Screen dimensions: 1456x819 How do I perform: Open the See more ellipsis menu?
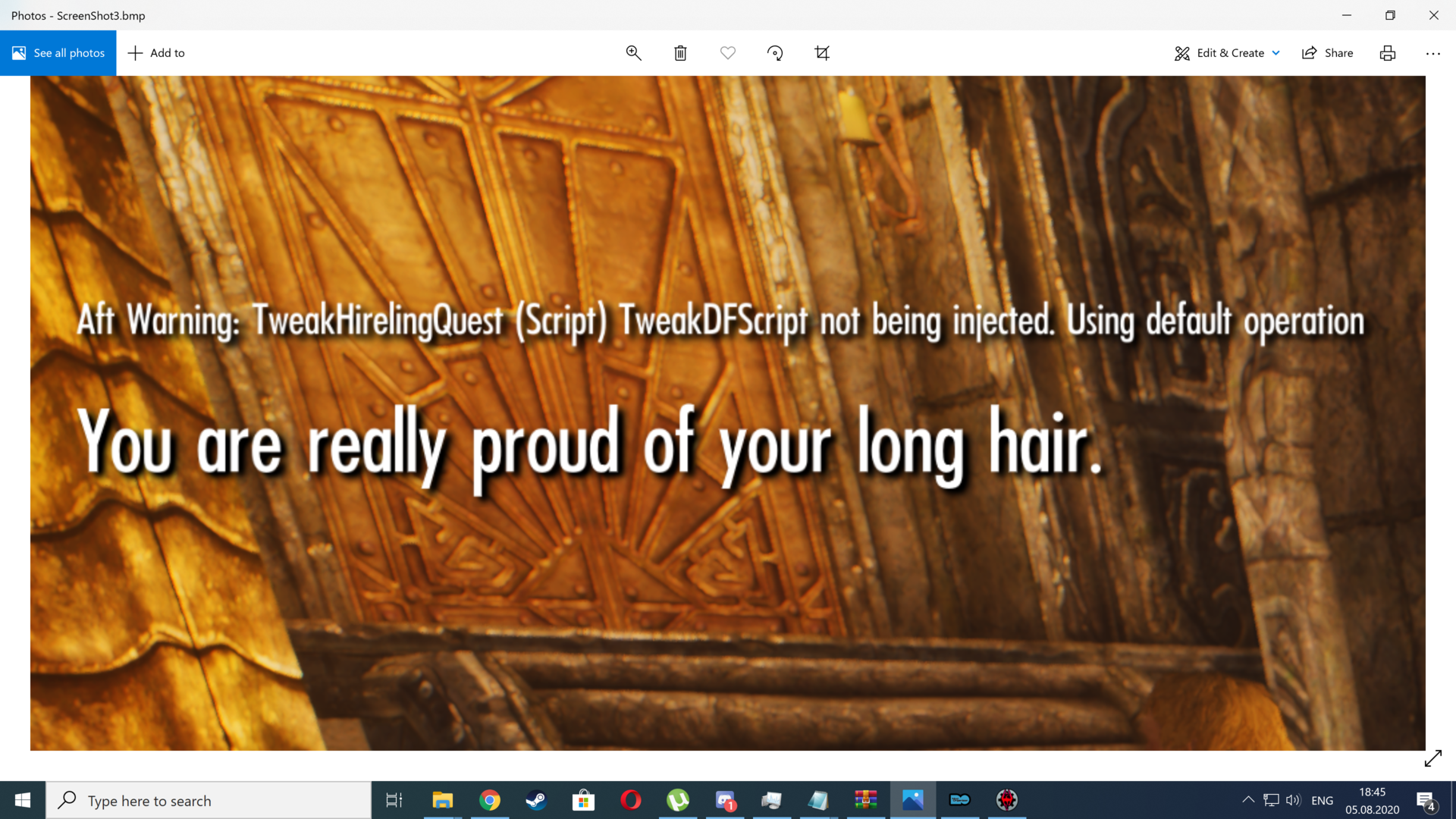point(1433,53)
